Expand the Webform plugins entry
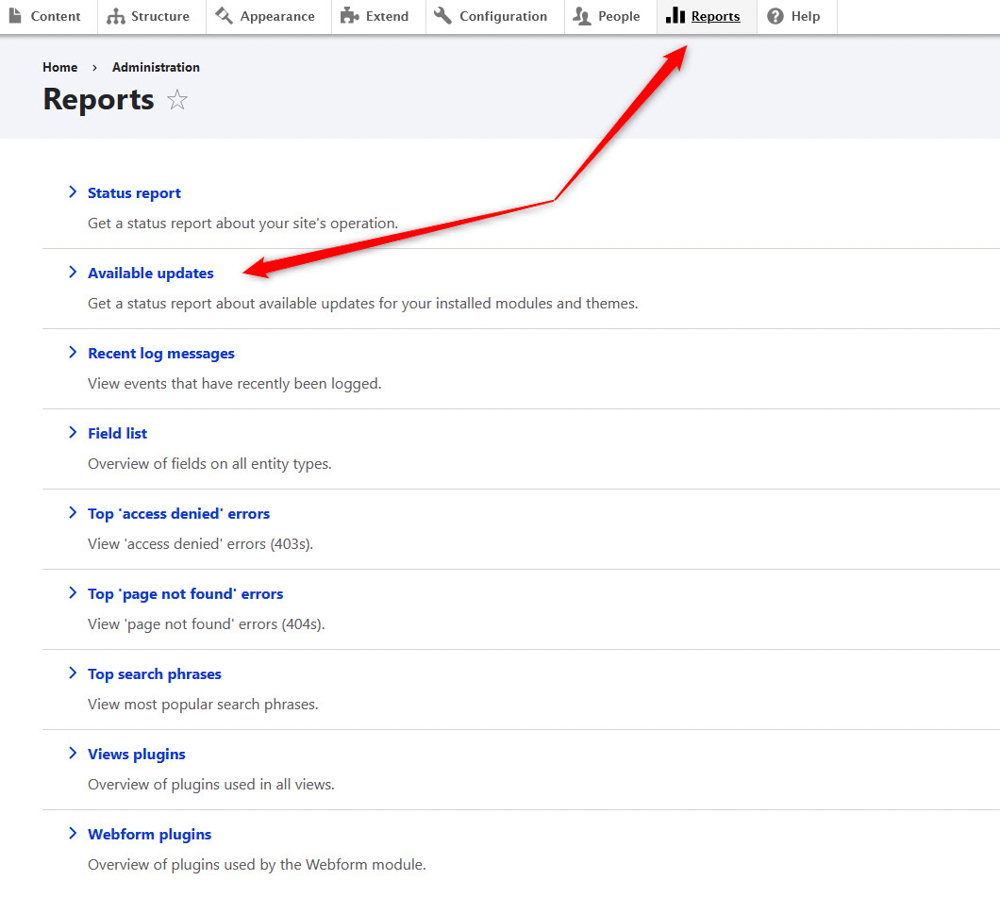Screen dimensions: 1000x897 (72, 834)
